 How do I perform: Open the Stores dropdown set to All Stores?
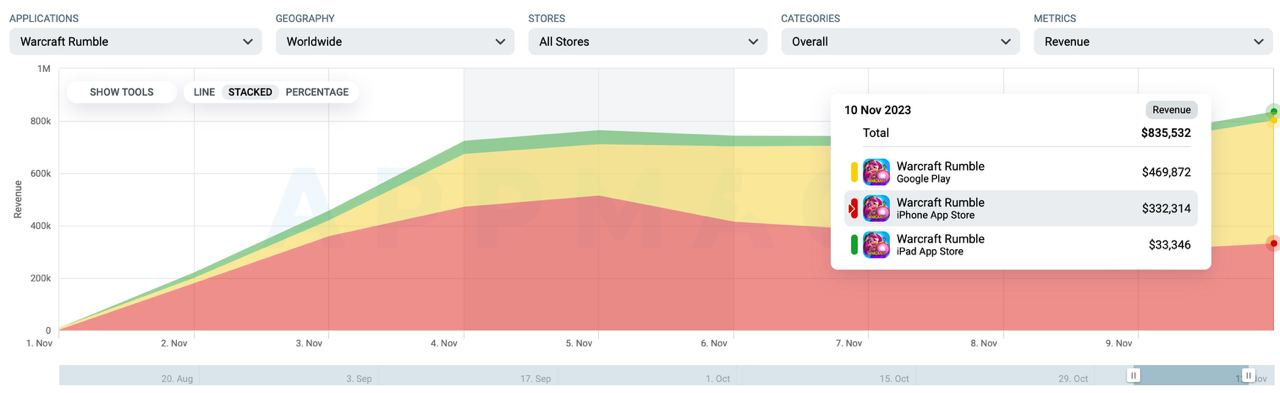point(648,41)
